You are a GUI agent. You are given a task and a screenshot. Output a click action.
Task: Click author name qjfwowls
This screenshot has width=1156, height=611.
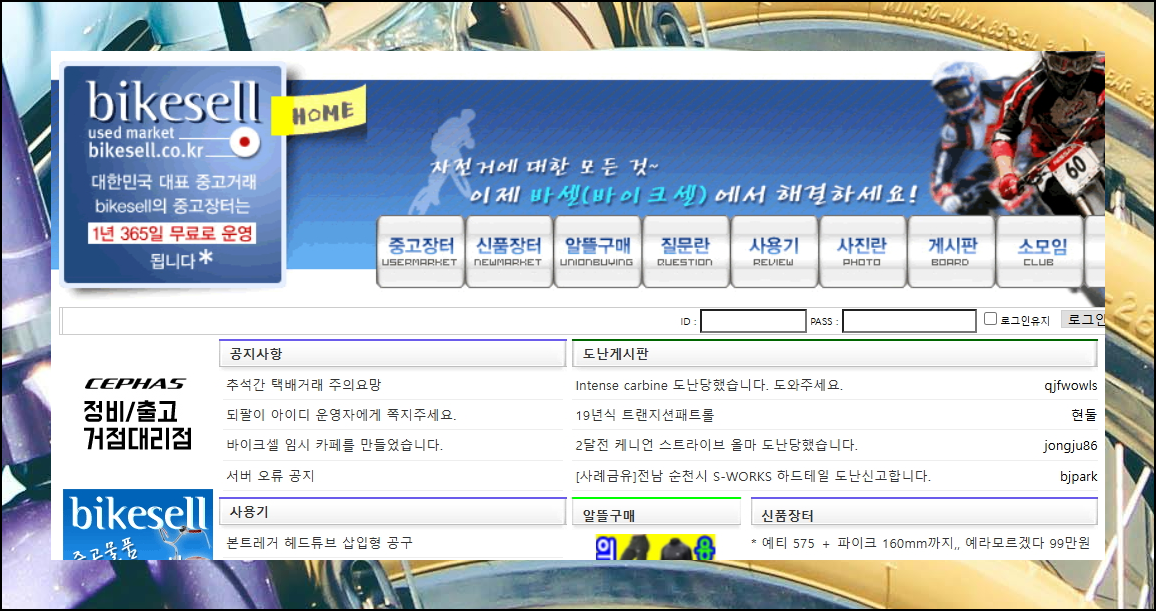1070,385
